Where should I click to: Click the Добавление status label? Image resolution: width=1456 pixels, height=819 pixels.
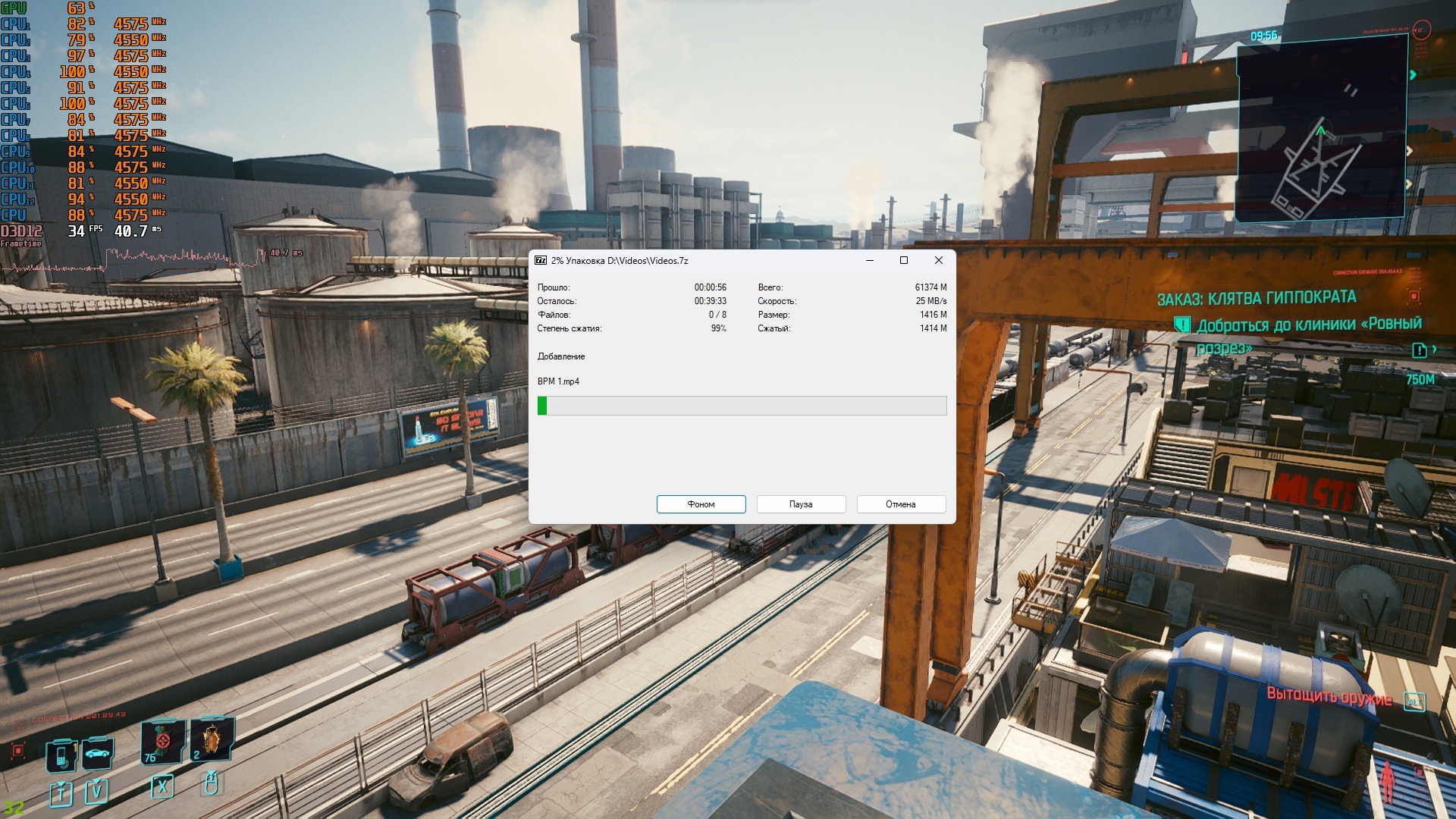tap(561, 356)
